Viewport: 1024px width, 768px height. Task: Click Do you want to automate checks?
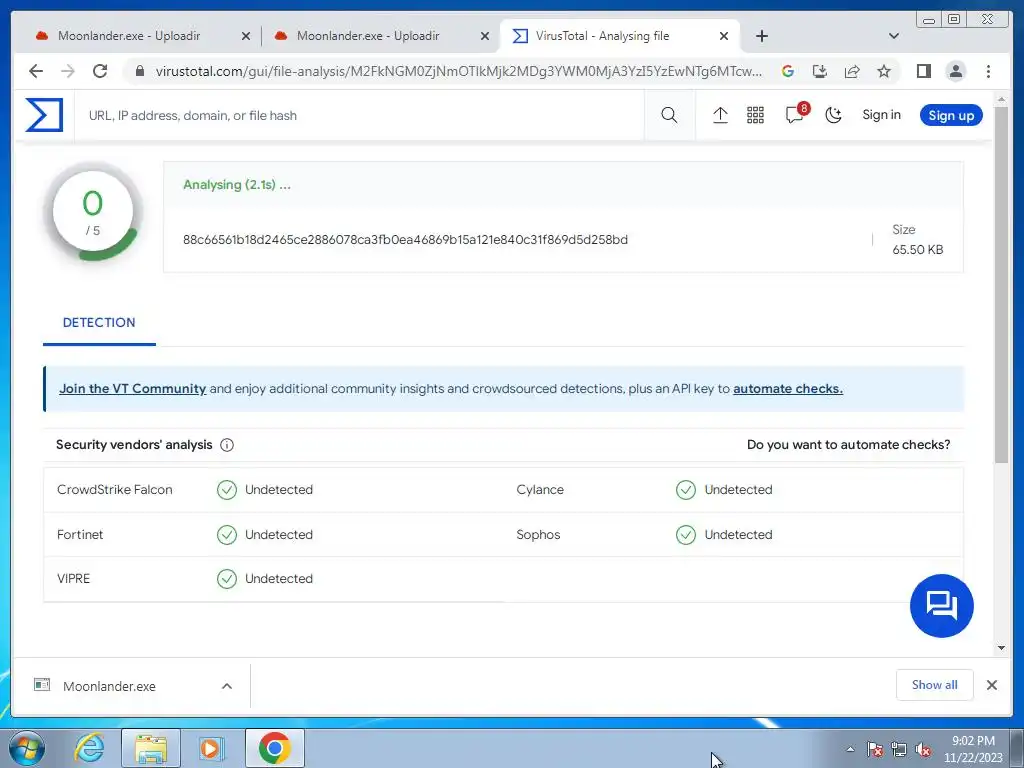(848, 445)
